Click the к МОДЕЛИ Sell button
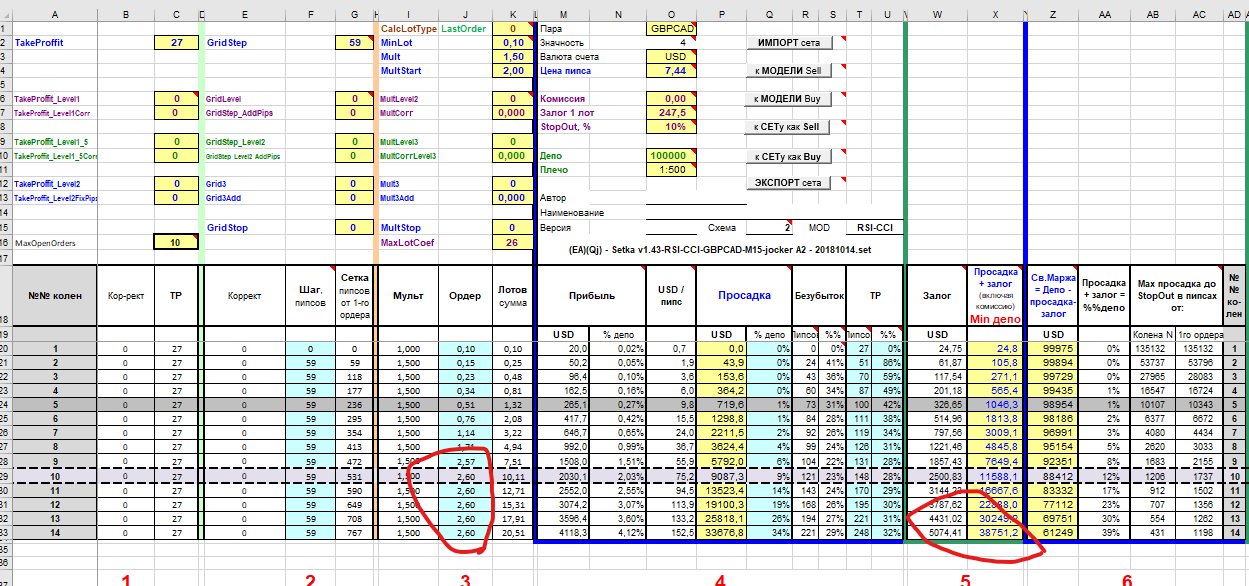 788,71
